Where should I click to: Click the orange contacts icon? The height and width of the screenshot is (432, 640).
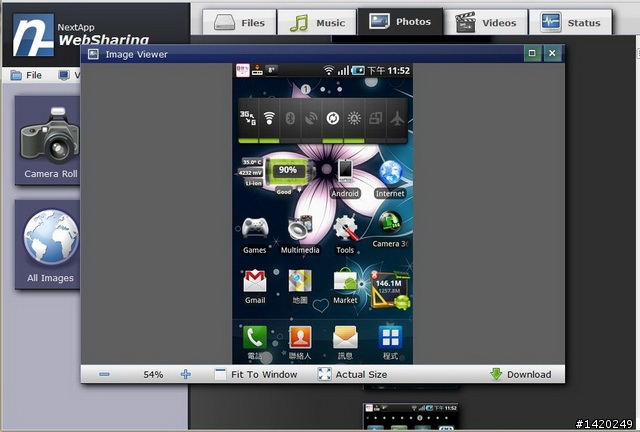300,337
